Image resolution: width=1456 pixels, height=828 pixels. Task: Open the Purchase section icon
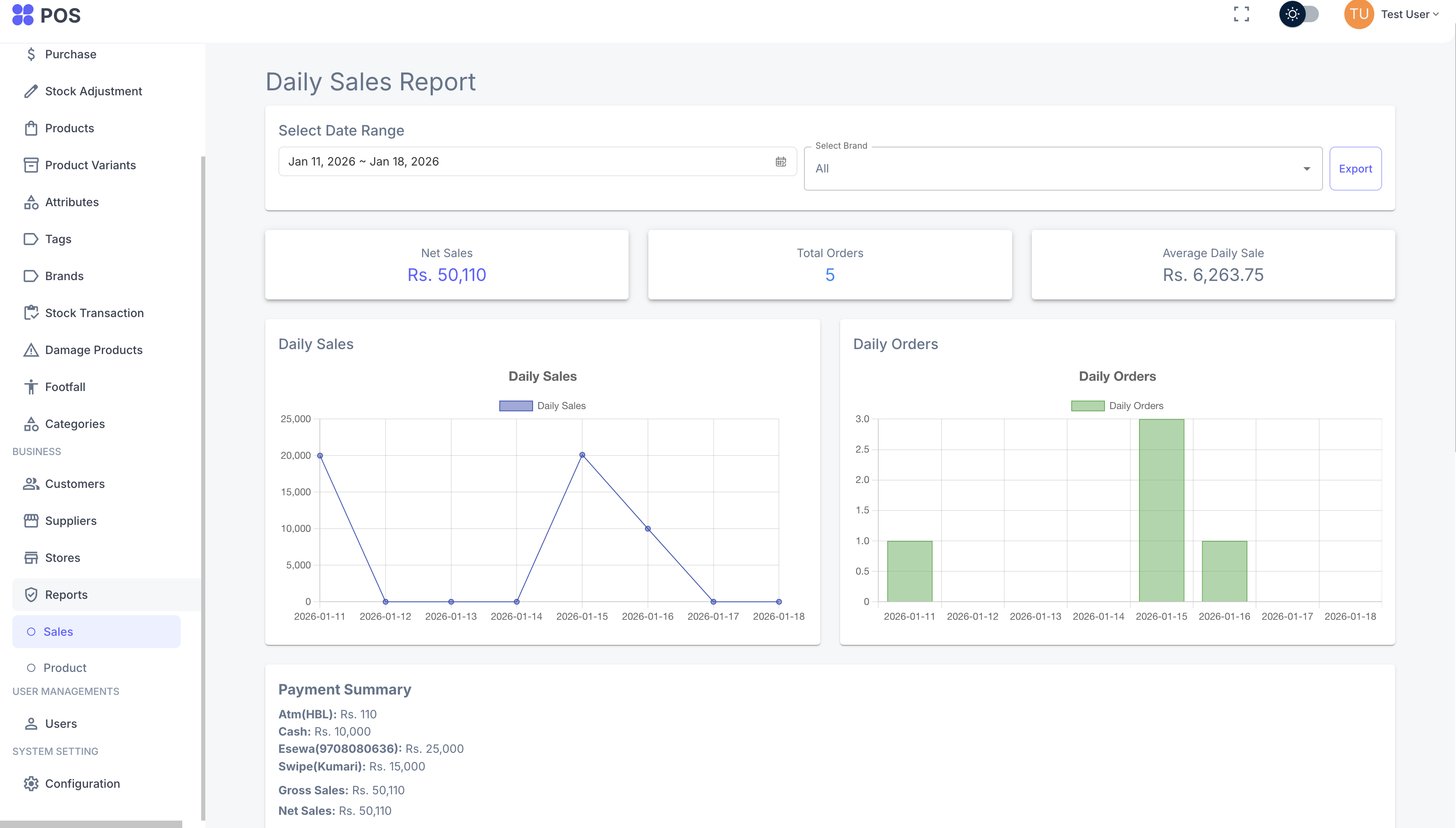(x=31, y=54)
